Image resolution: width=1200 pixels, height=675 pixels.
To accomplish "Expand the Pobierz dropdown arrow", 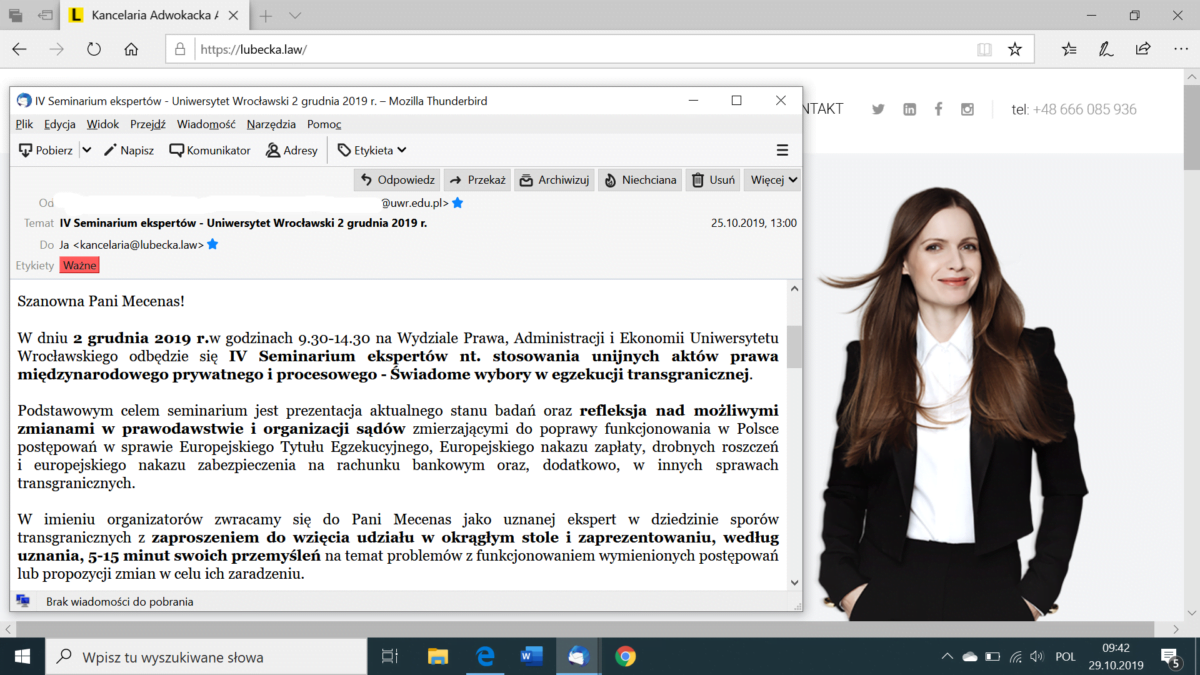I will (87, 150).
